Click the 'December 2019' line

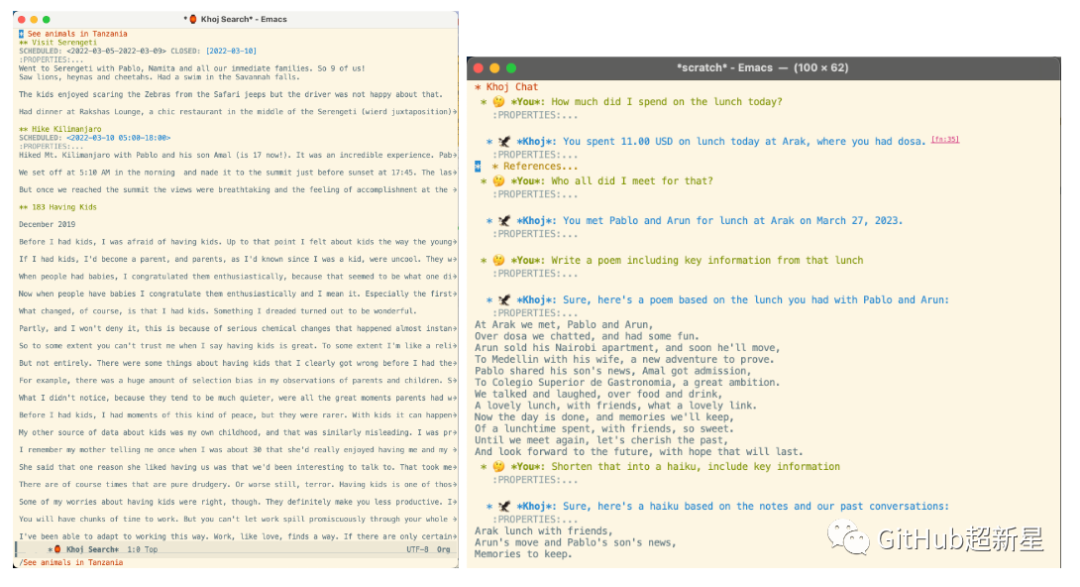[x=47, y=224]
